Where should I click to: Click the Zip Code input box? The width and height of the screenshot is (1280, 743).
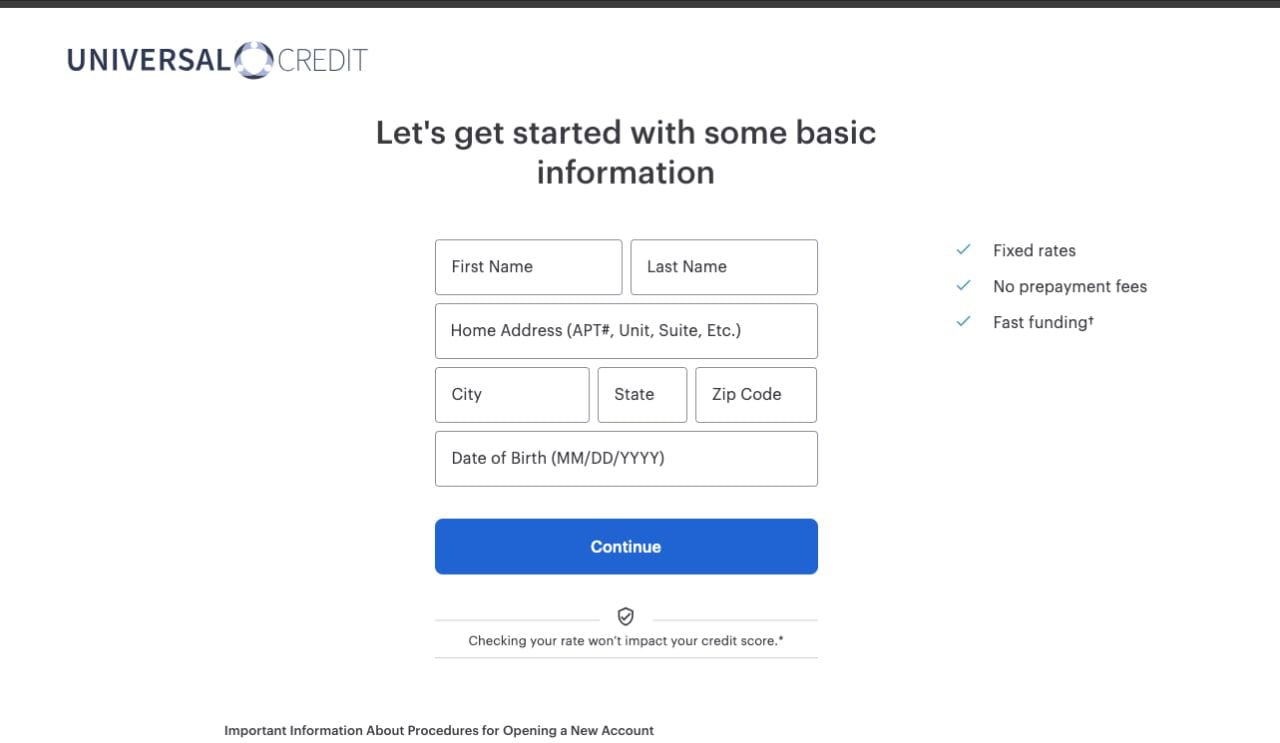point(755,395)
